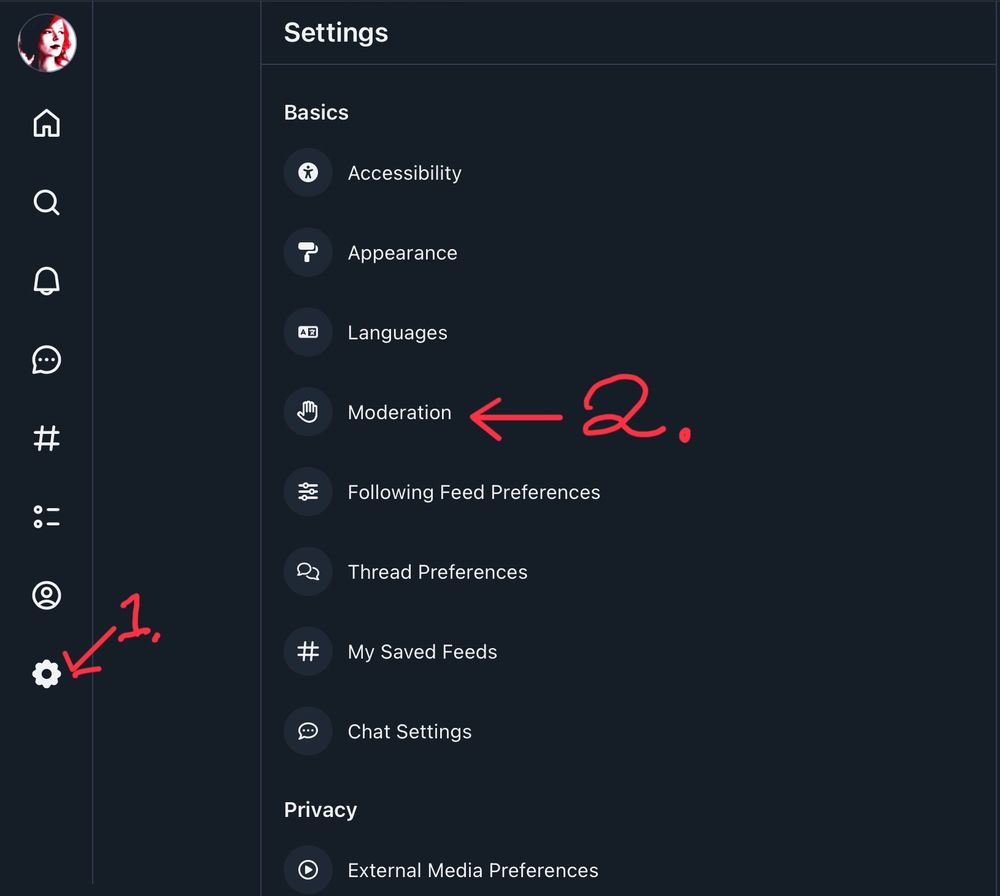
Task: Open Accessibility settings
Action: pyautogui.click(x=628, y=173)
